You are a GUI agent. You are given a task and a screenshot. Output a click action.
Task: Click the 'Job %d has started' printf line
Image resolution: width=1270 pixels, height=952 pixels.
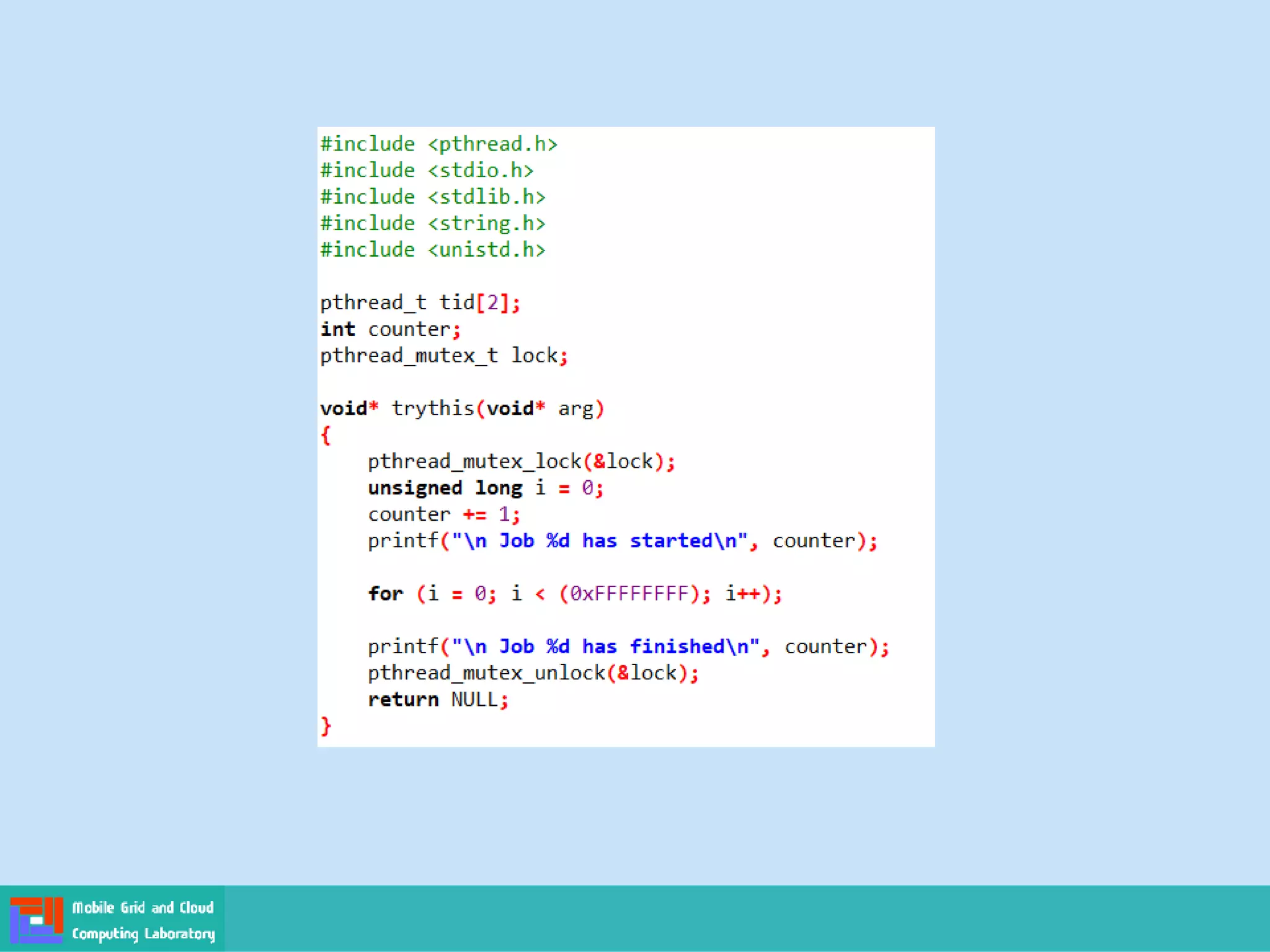622,541
